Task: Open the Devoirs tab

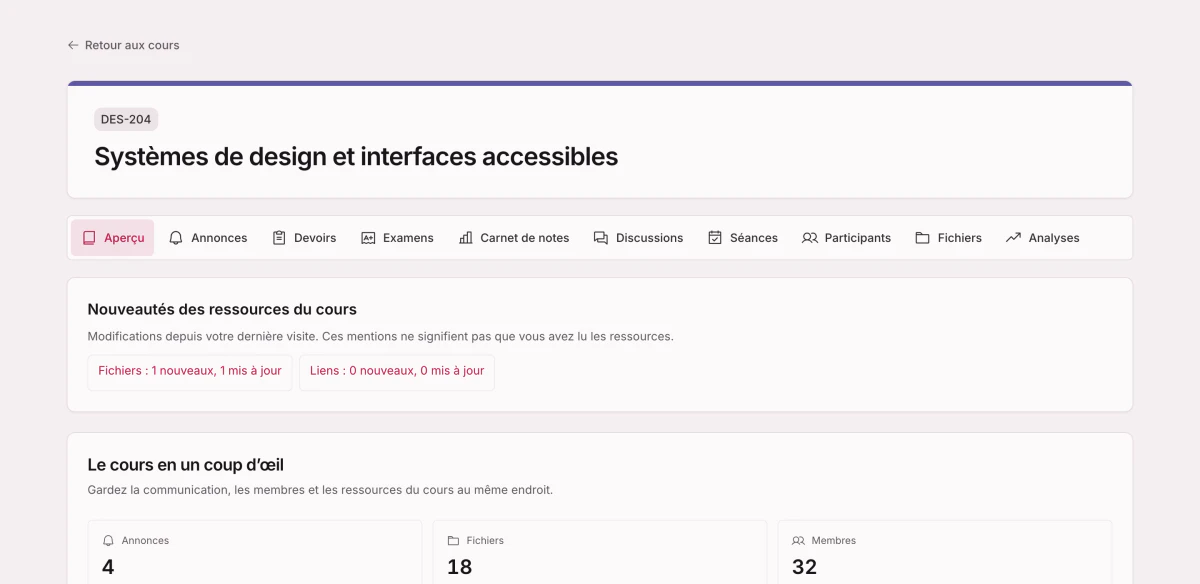Action: pyautogui.click(x=304, y=238)
